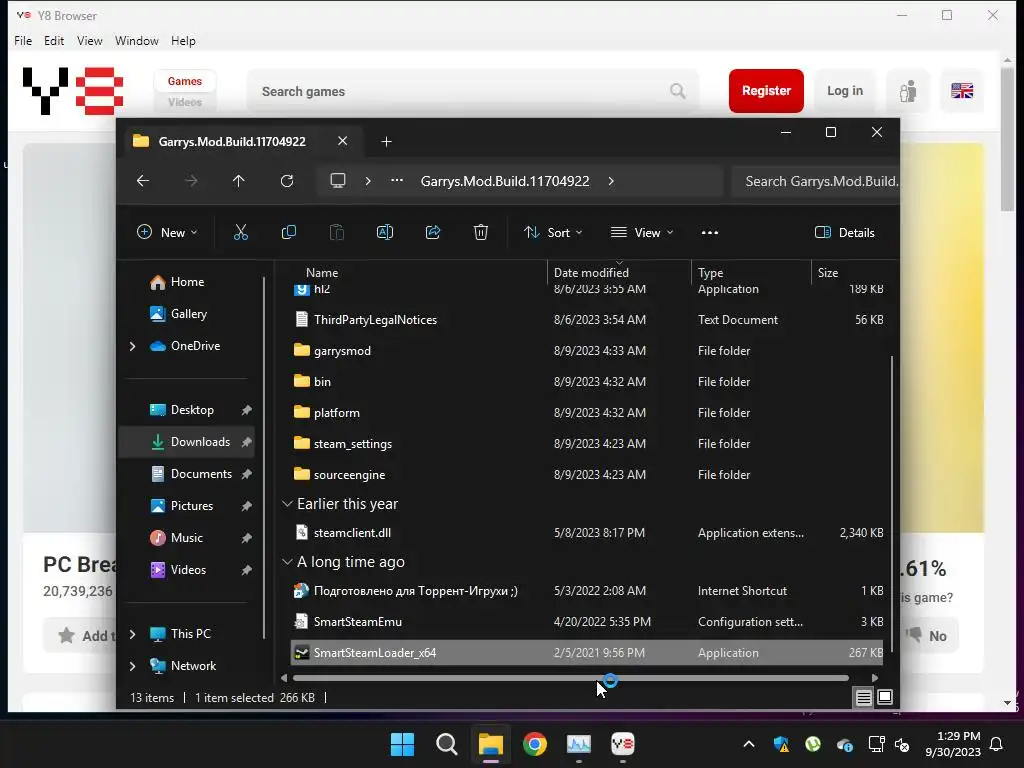The image size is (1024, 768).
Task: Click the file list horizontal scrollbar right arrow
Action: 875,678
